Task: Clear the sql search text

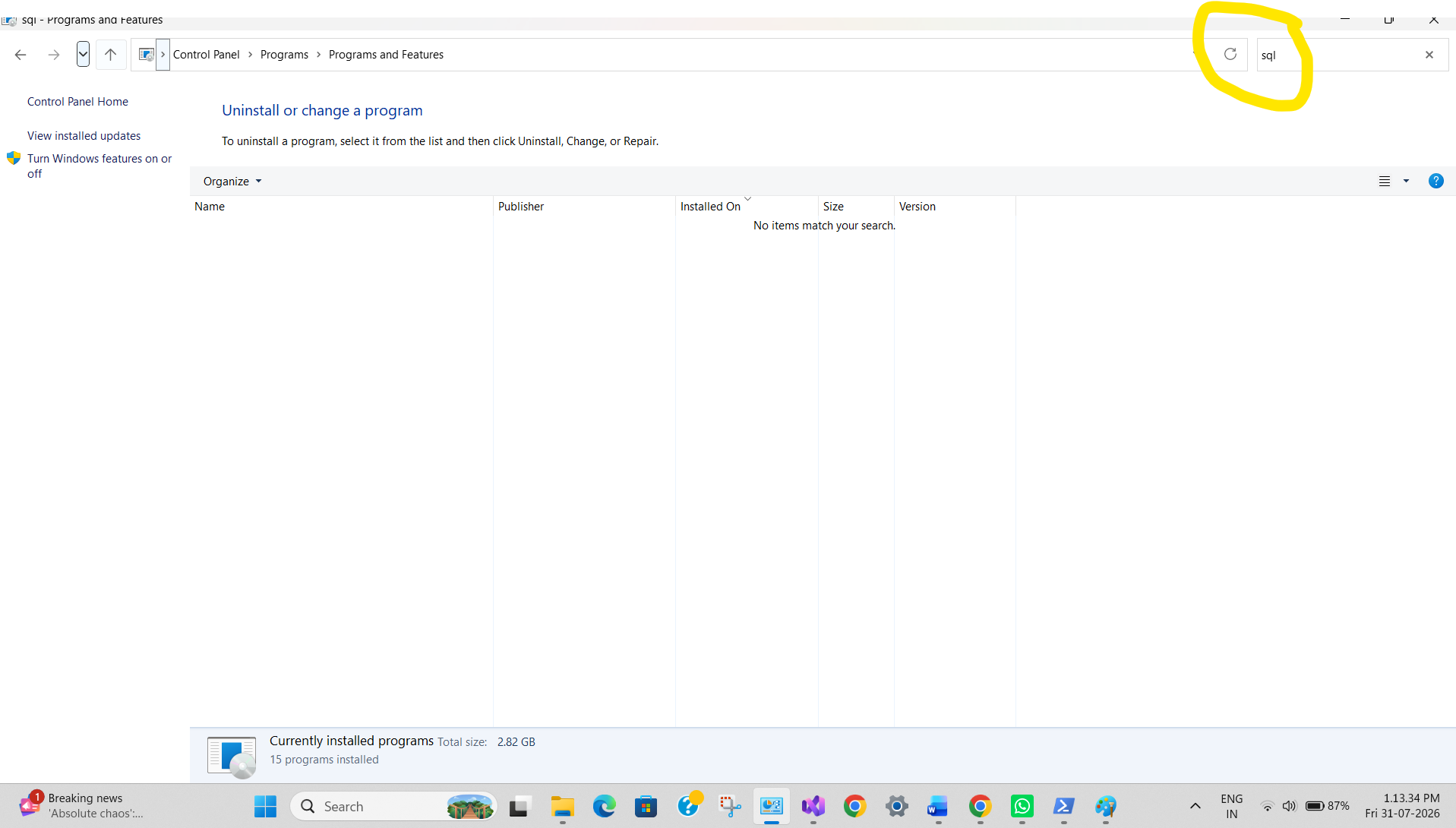Action: point(1429,55)
